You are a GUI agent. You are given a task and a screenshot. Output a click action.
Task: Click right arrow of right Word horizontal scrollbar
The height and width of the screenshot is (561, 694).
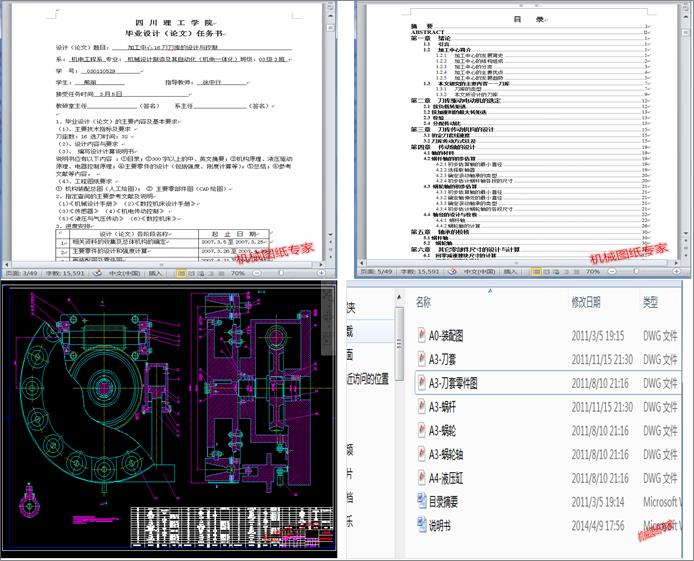tap(676, 262)
